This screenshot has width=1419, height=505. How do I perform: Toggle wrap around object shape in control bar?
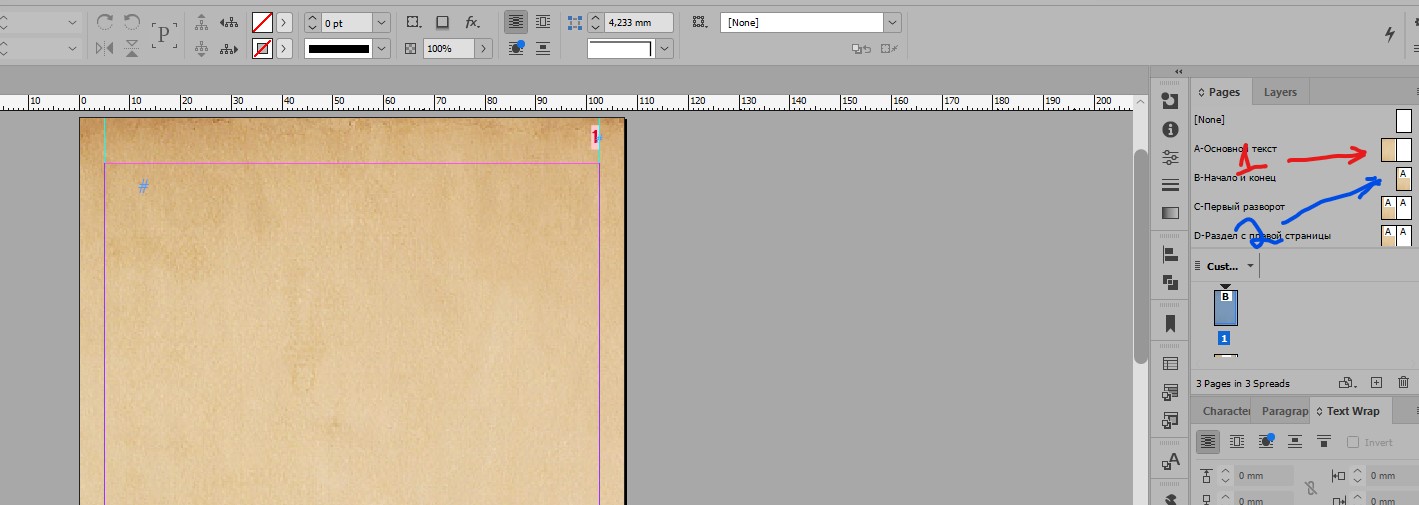point(516,48)
